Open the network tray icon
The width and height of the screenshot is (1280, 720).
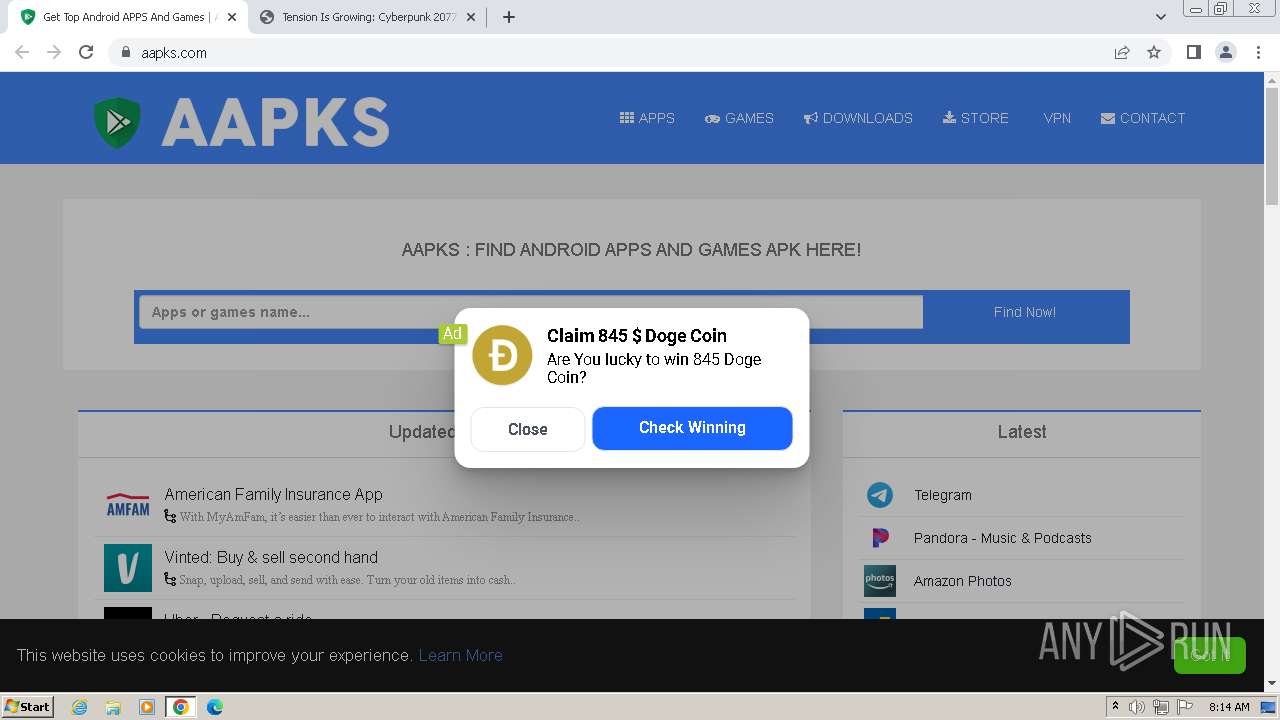click(x=1160, y=707)
